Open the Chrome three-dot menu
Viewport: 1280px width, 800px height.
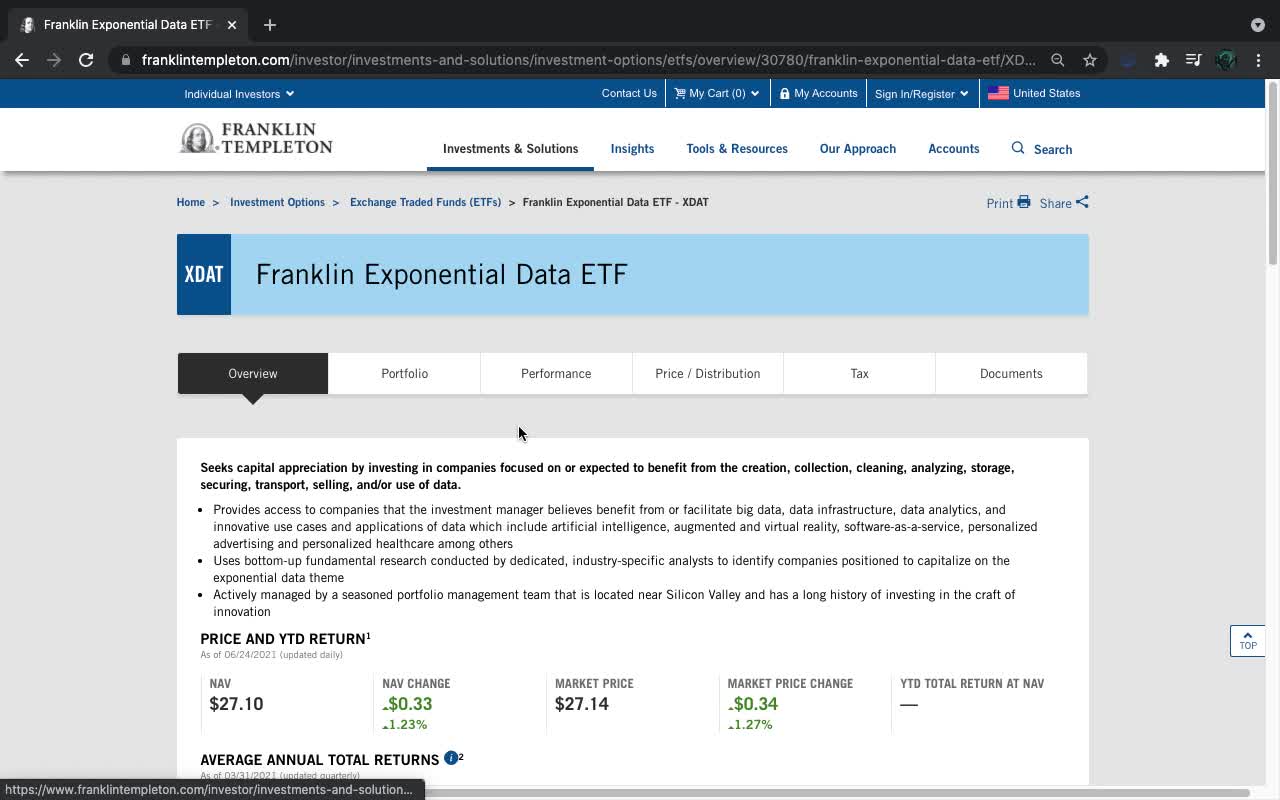(1258, 60)
